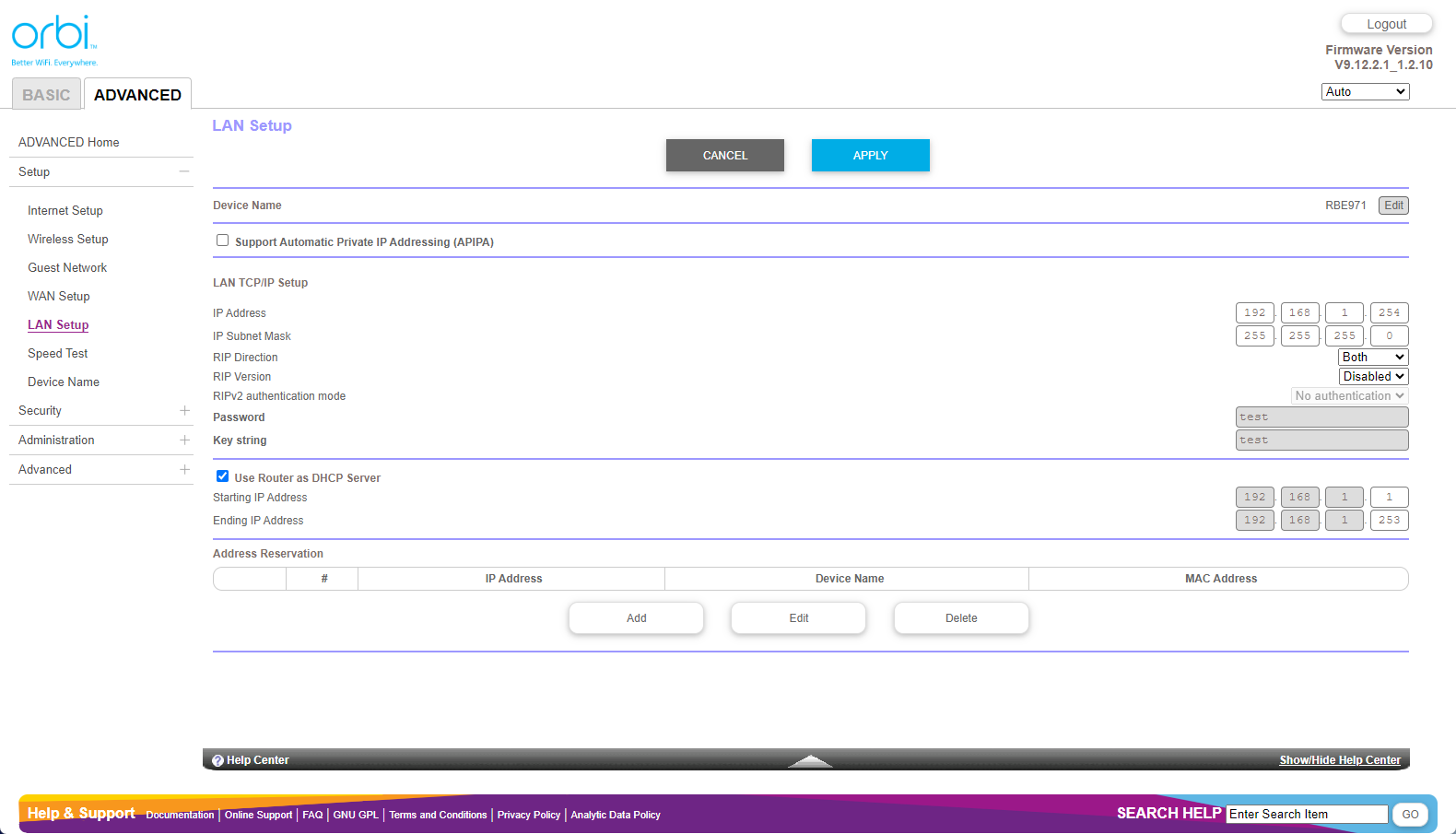
Task: Add a new address reservation
Action: [636, 618]
